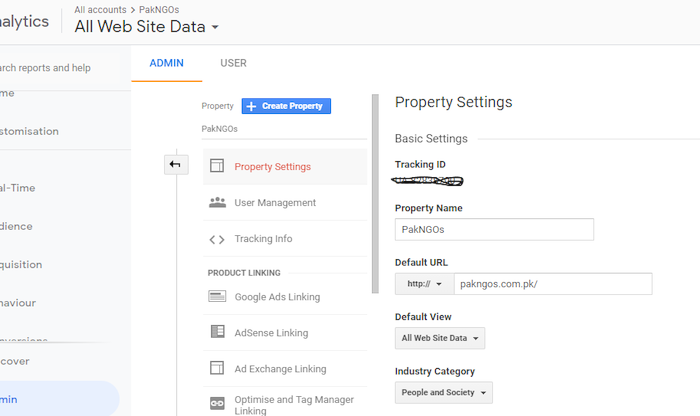Select Admin in left sidebar
The height and width of the screenshot is (416, 700).
pyautogui.click(x=59, y=399)
